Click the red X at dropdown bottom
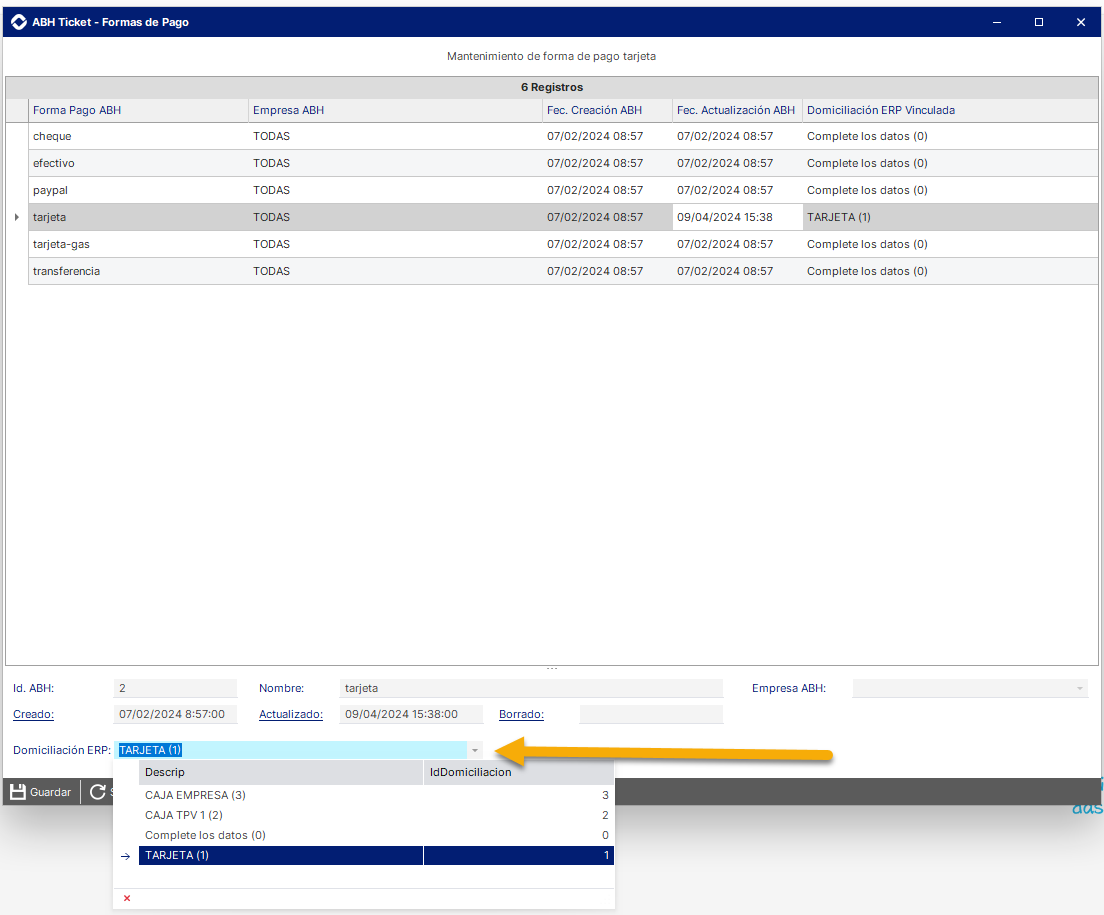Image resolution: width=1104 pixels, height=915 pixels. pos(127,898)
